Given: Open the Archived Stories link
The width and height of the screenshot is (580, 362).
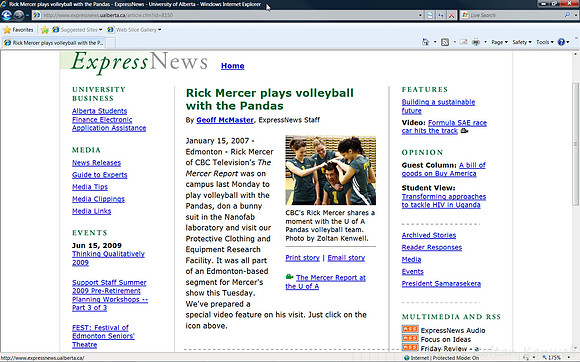Looking at the screenshot, I should tap(429, 235).
